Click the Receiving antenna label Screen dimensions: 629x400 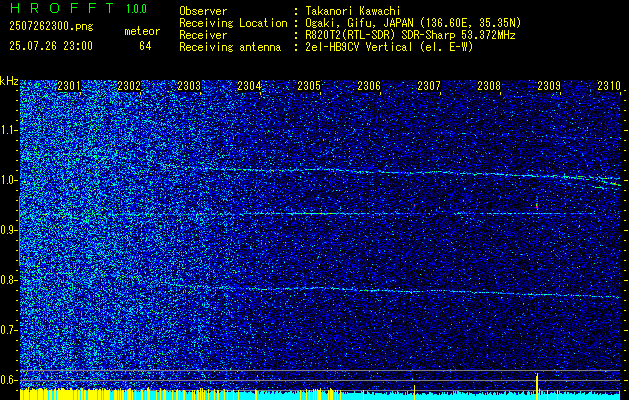click(230, 47)
